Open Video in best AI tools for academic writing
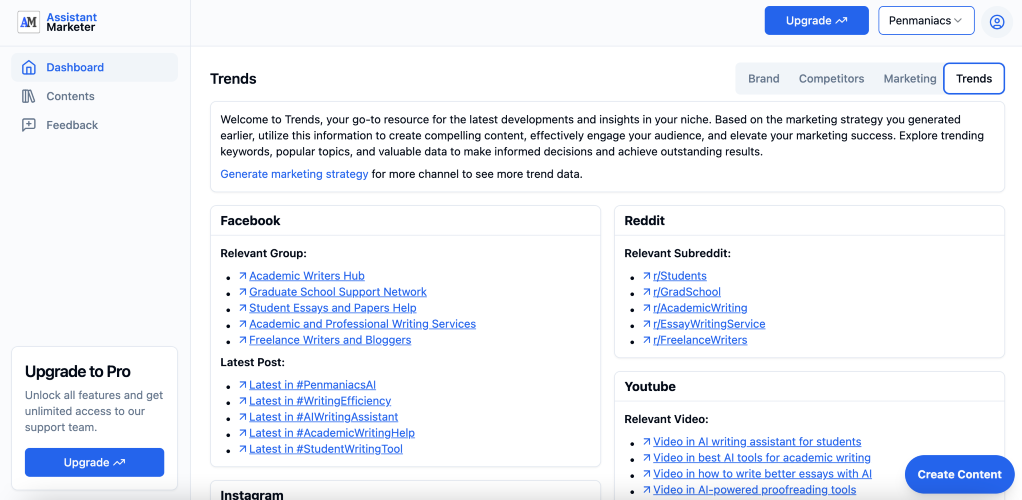This screenshot has width=1022, height=500. [x=762, y=458]
